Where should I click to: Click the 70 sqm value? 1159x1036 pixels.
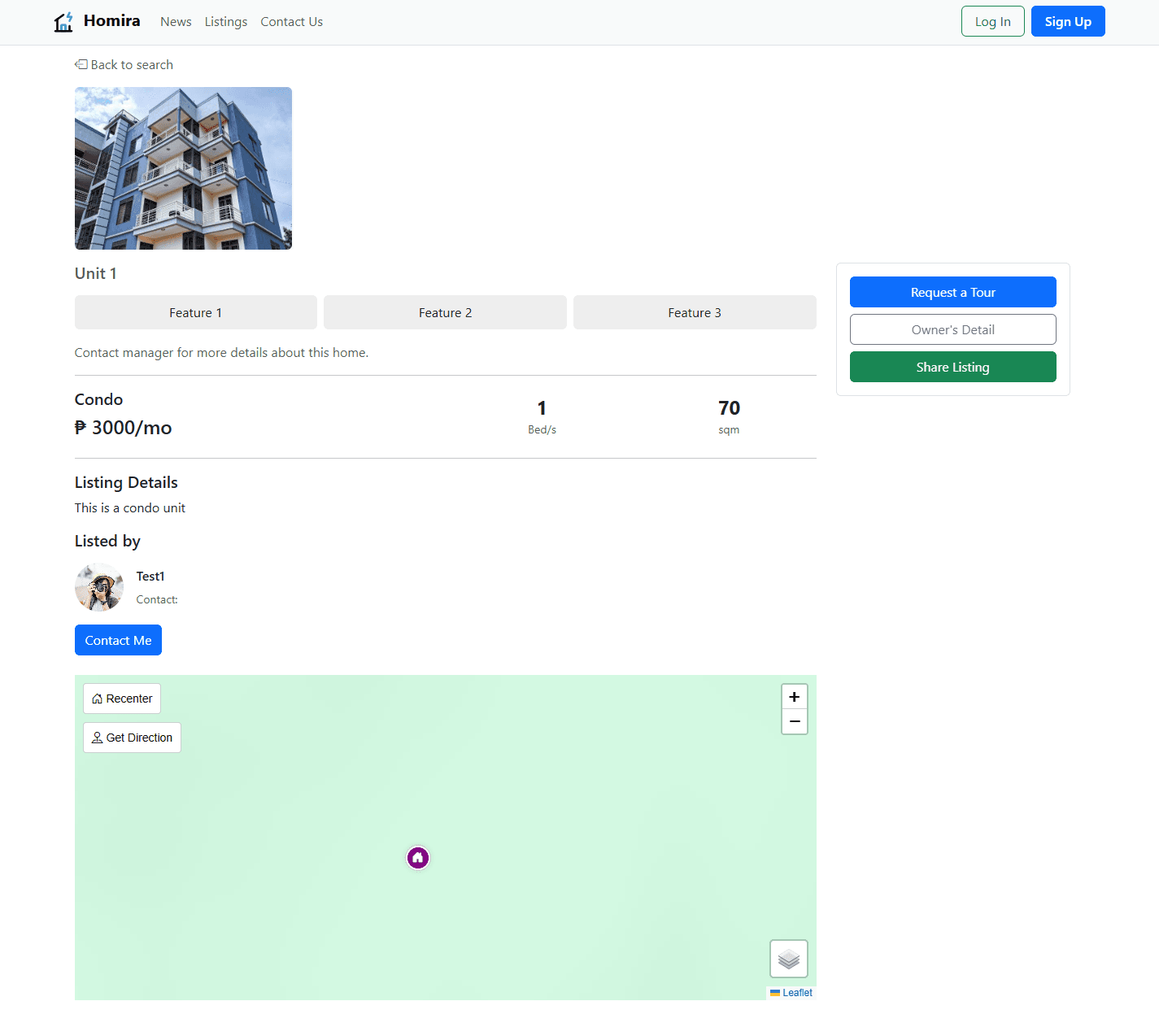[729, 408]
